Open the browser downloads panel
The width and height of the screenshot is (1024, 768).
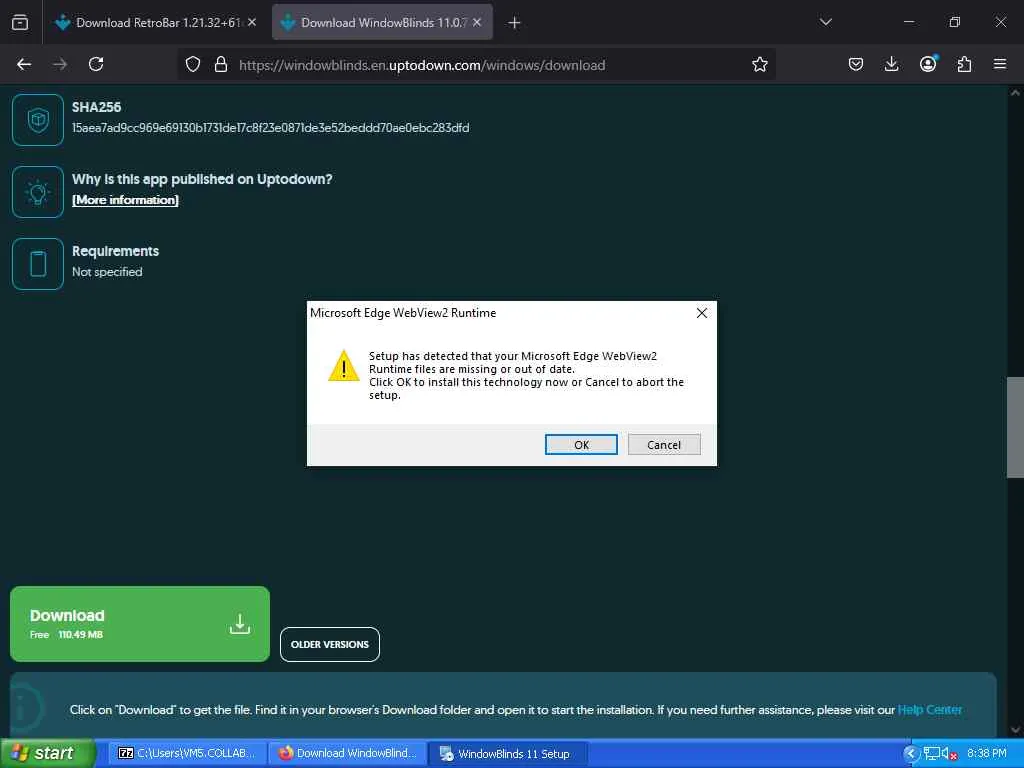pyautogui.click(x=891, y=64)
